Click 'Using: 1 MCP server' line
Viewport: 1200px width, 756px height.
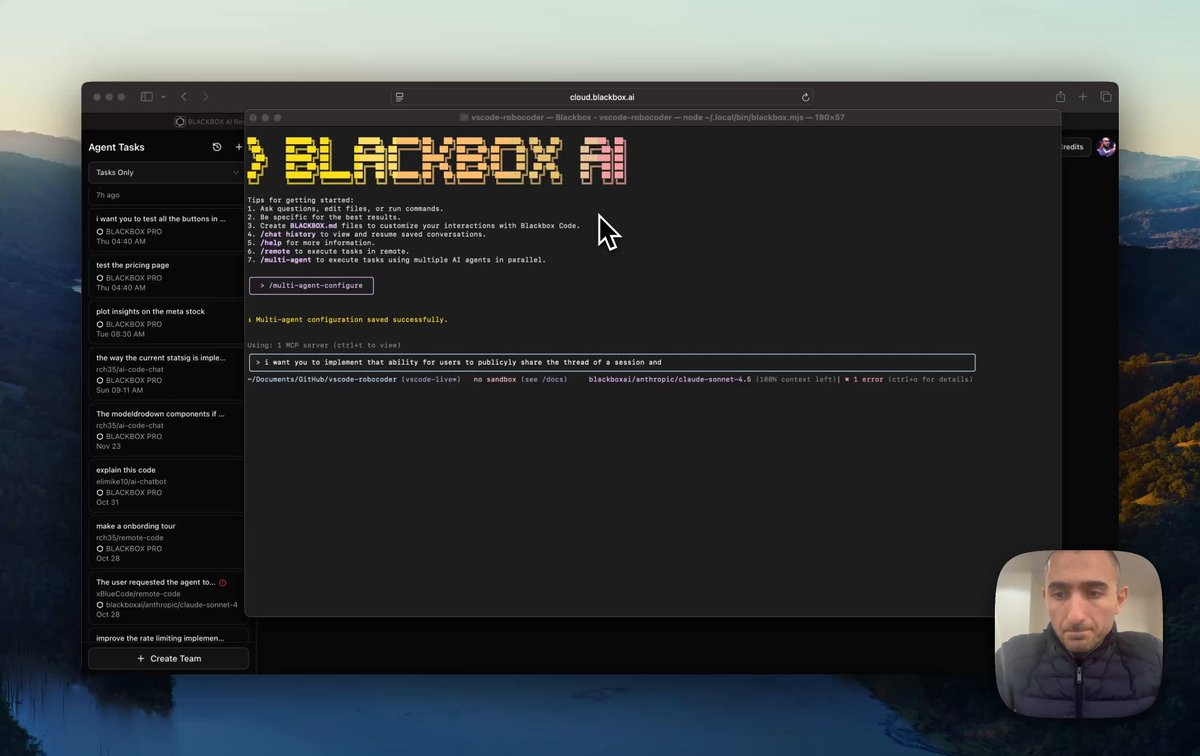324,345
